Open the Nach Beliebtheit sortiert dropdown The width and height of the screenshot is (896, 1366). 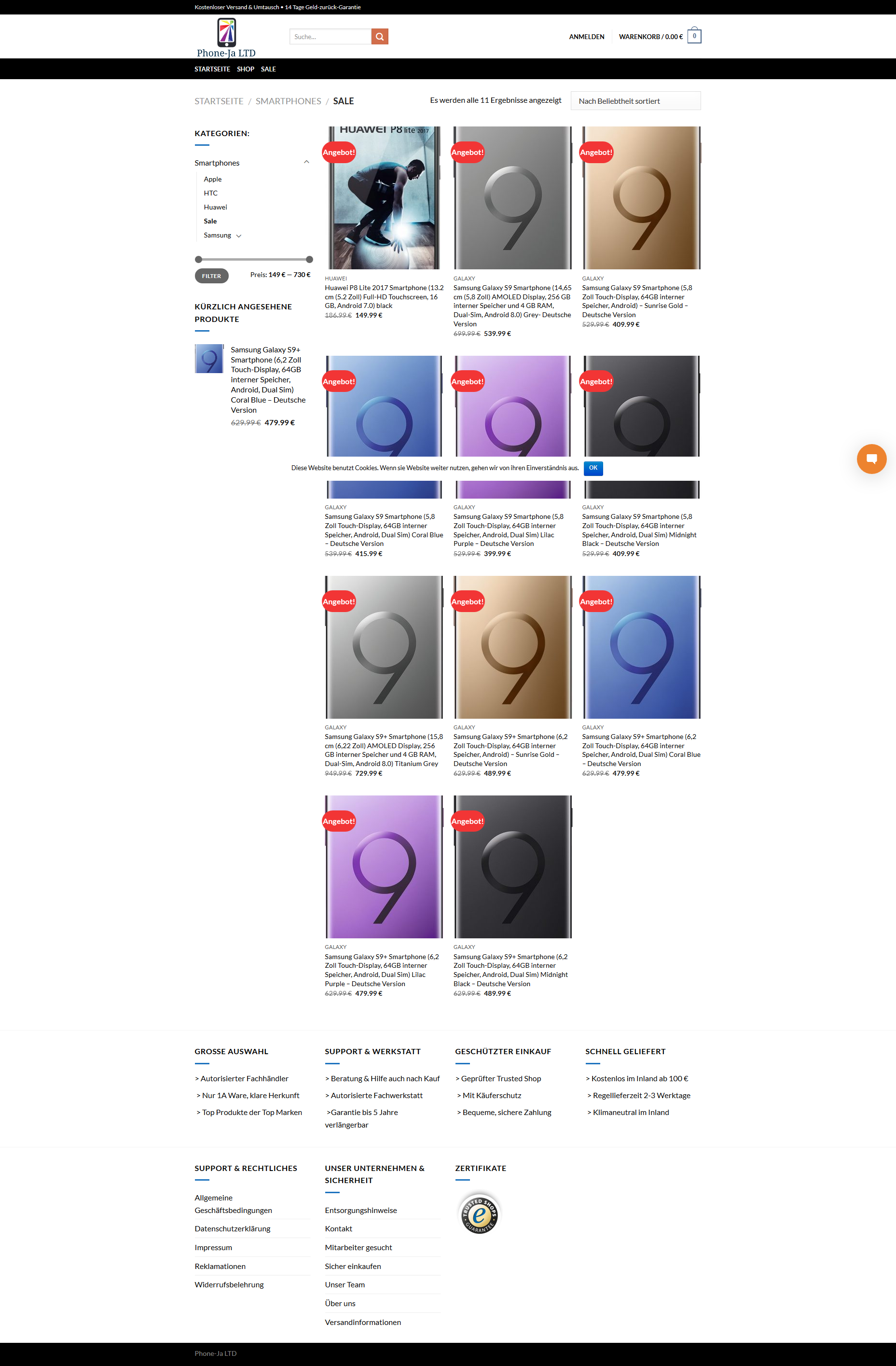coord(635,101)
